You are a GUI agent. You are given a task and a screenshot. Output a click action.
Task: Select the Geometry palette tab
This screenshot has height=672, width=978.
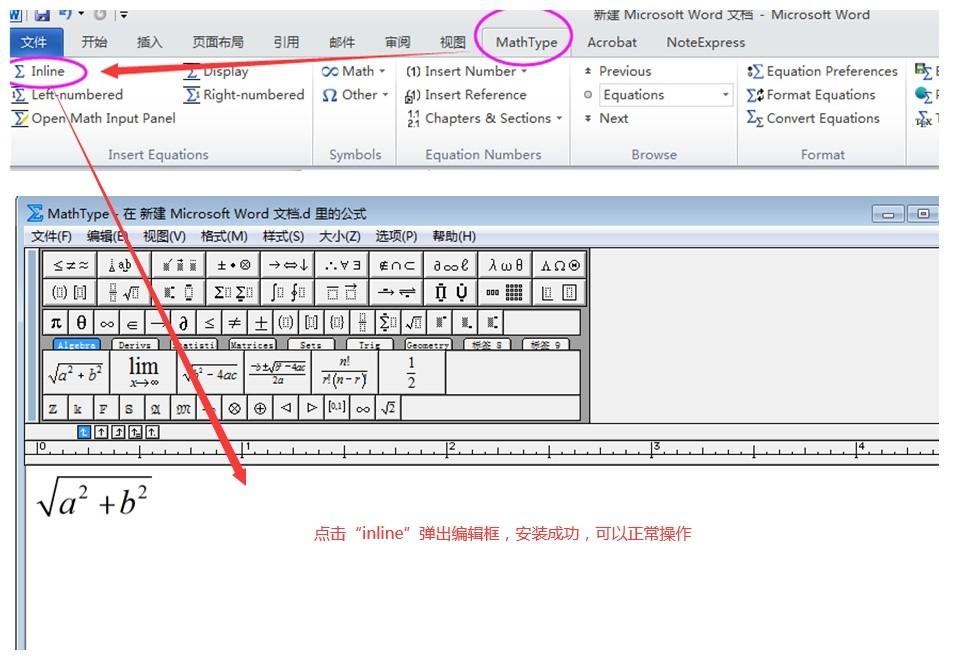[427, 344]
